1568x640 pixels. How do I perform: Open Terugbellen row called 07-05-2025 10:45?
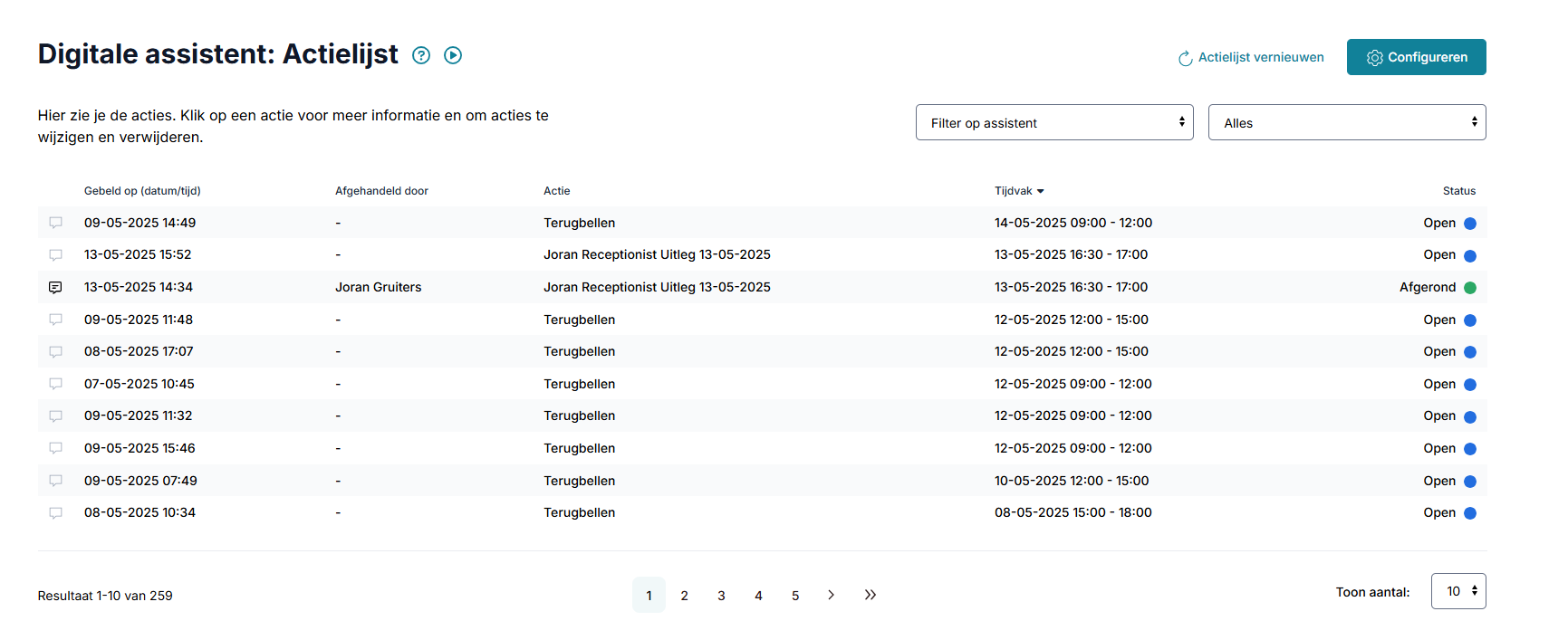(762, 384)
